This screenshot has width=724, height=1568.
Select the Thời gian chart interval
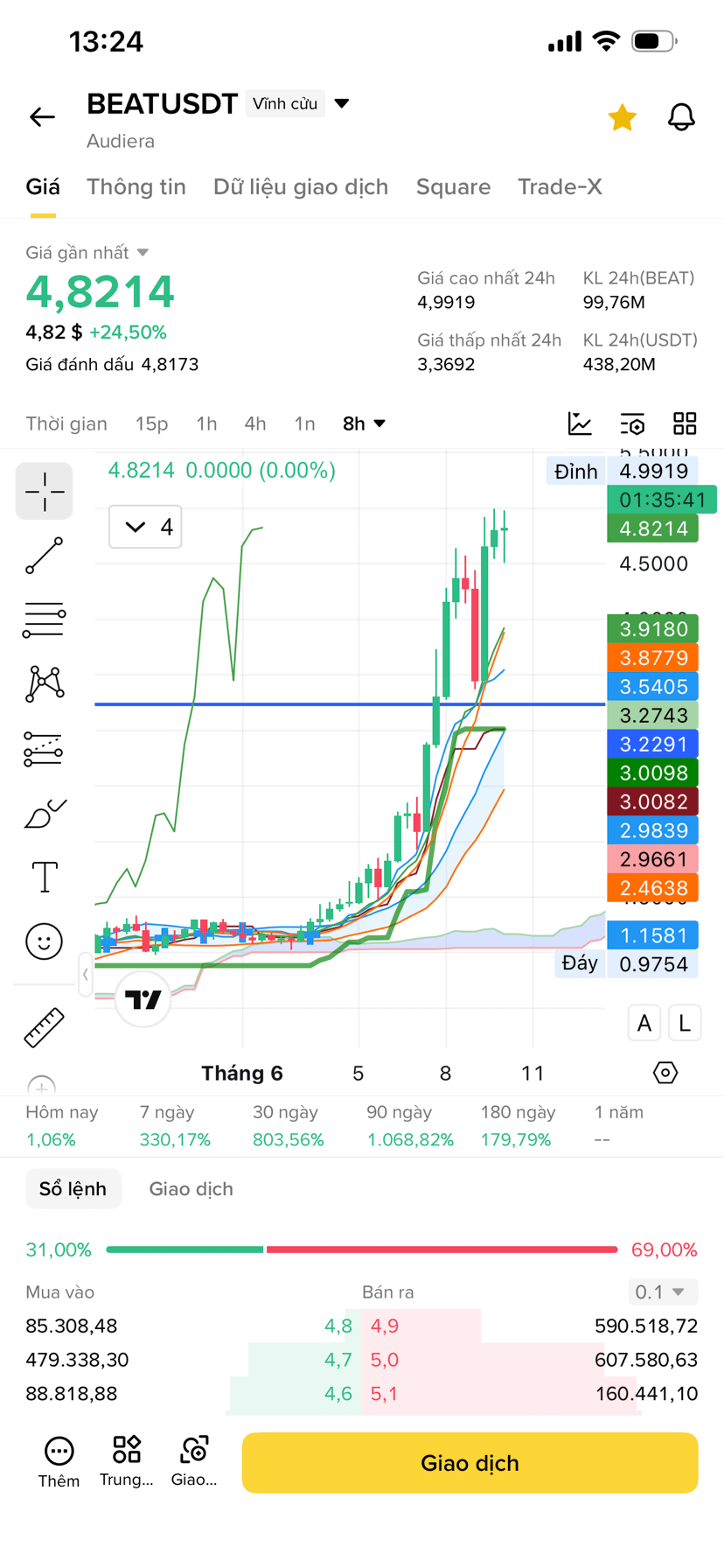pyautogui.click(x=66, y=423)
